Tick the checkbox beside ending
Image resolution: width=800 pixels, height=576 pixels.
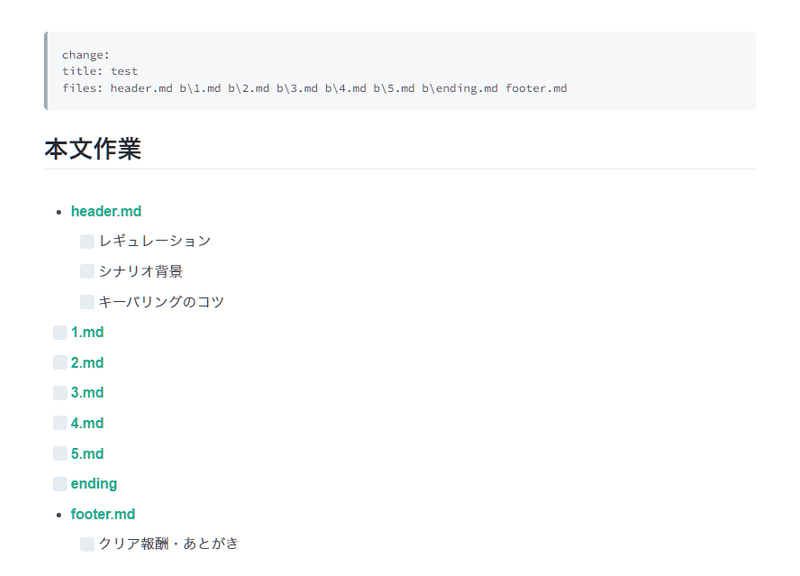[60, 484]
